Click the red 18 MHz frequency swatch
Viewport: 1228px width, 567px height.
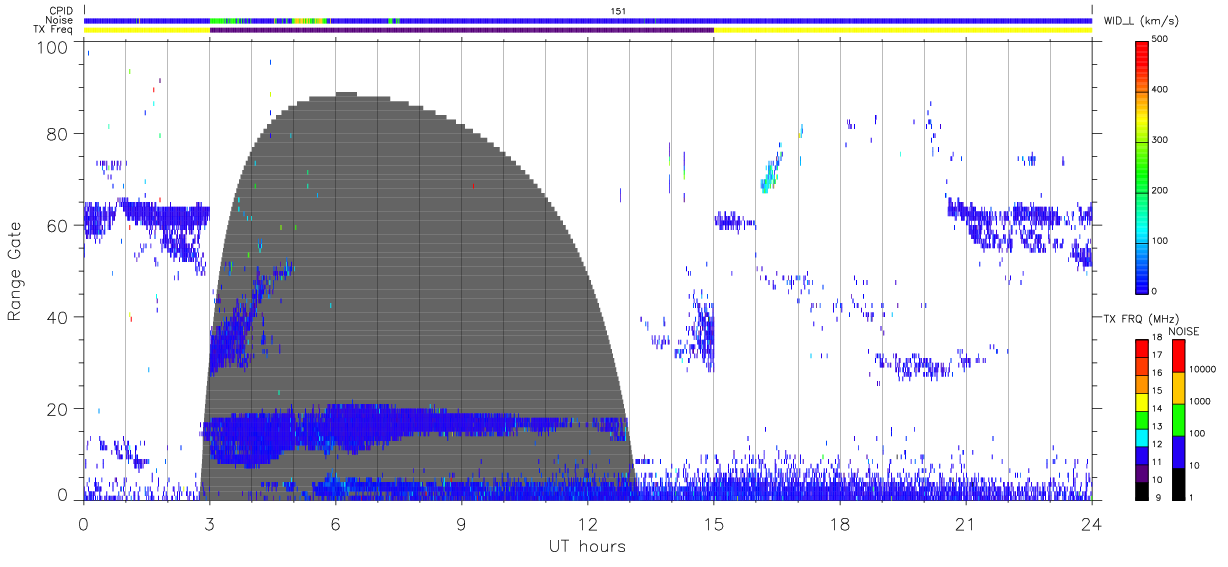coord(1141,346)
